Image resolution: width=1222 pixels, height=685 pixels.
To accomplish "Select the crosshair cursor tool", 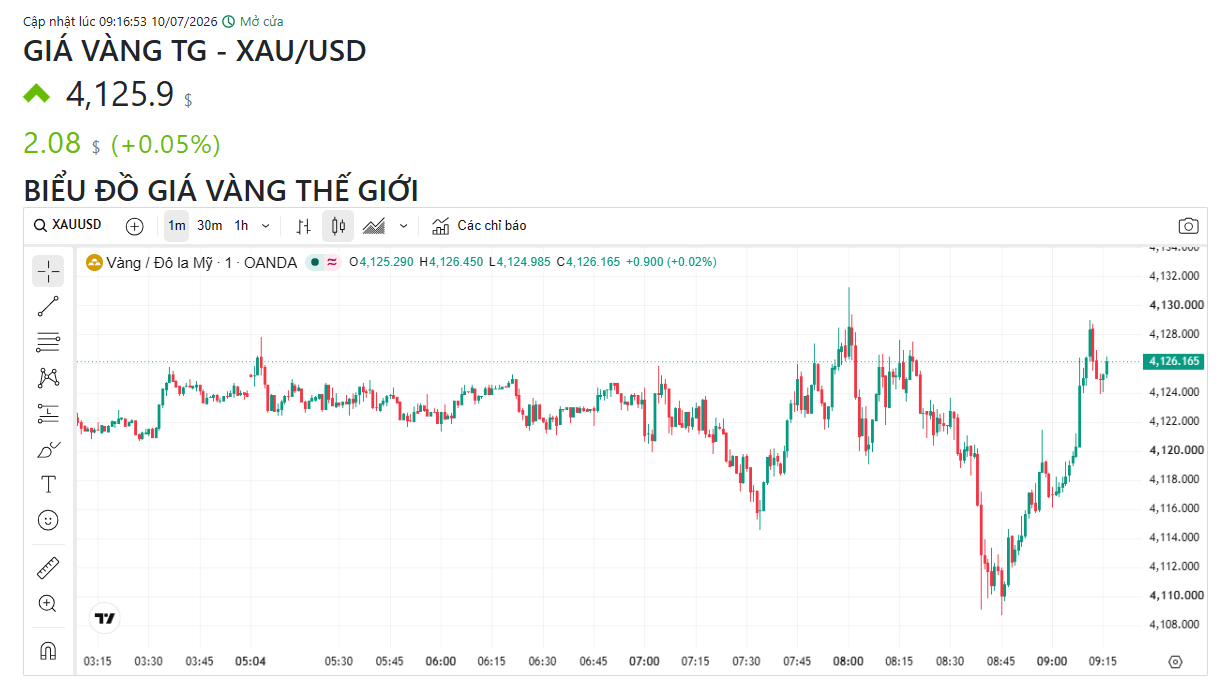I will click(x=48, y=271).
